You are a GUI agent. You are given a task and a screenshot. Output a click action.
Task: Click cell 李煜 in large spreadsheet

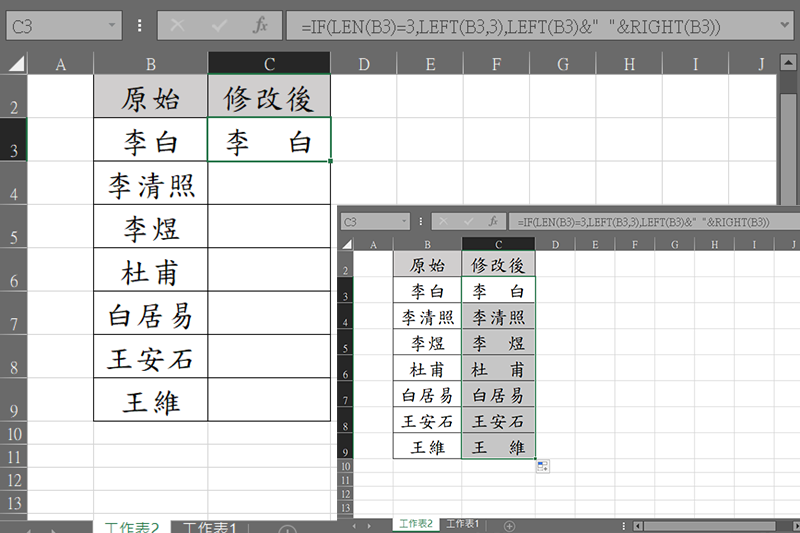pyautogui.click(x=151, y=226)
